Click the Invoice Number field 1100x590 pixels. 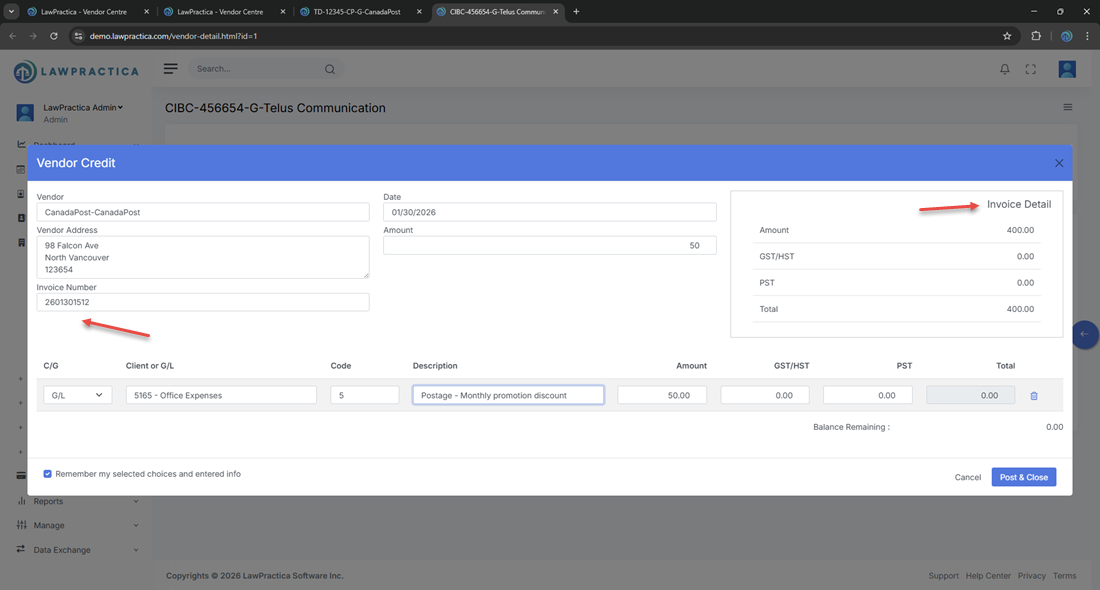(203, 302)
